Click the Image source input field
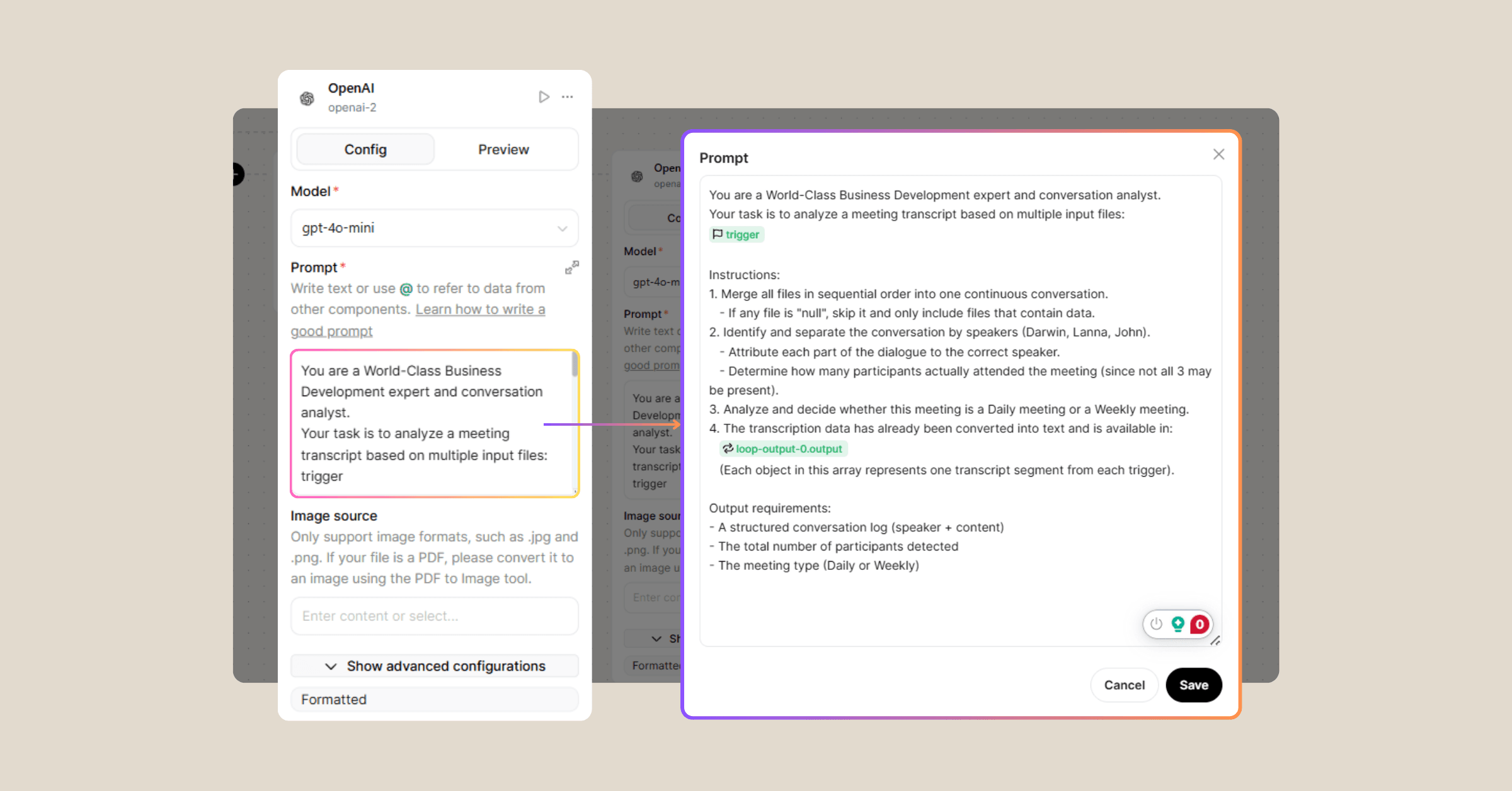The height and width of the screenshot is (791, 1512). click(434, 616)
